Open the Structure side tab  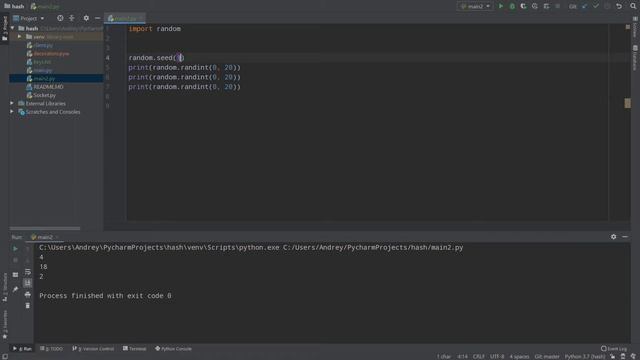[x=4, y=288]
